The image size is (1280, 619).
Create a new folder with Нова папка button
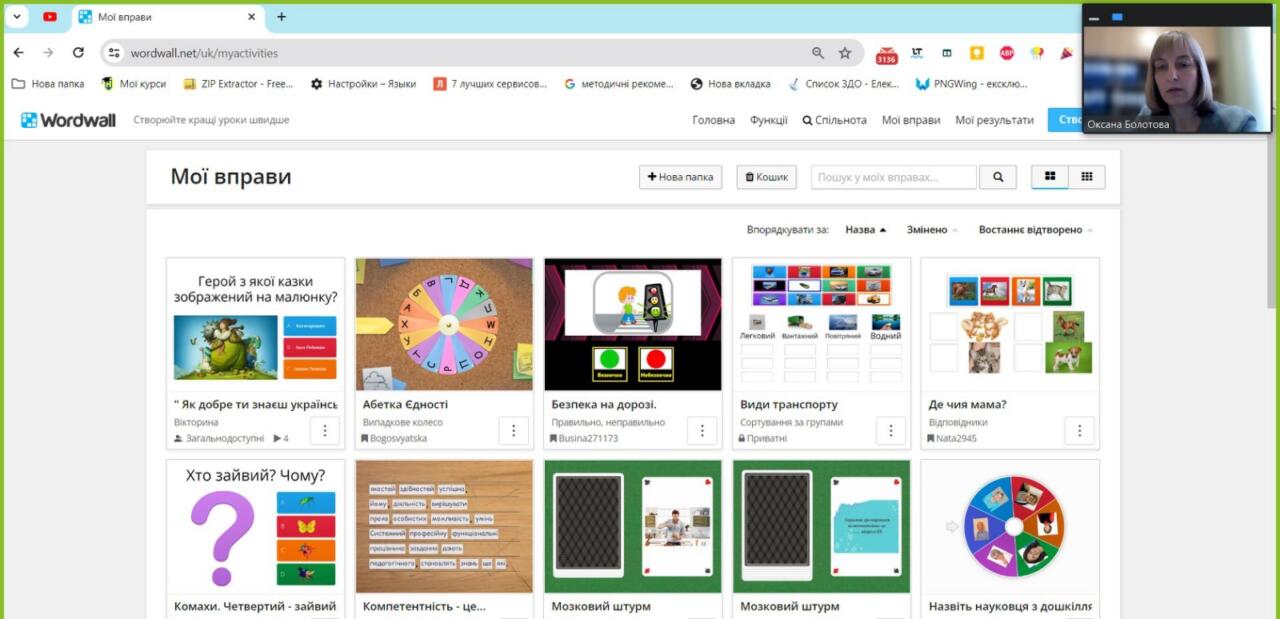click(680, 177)
